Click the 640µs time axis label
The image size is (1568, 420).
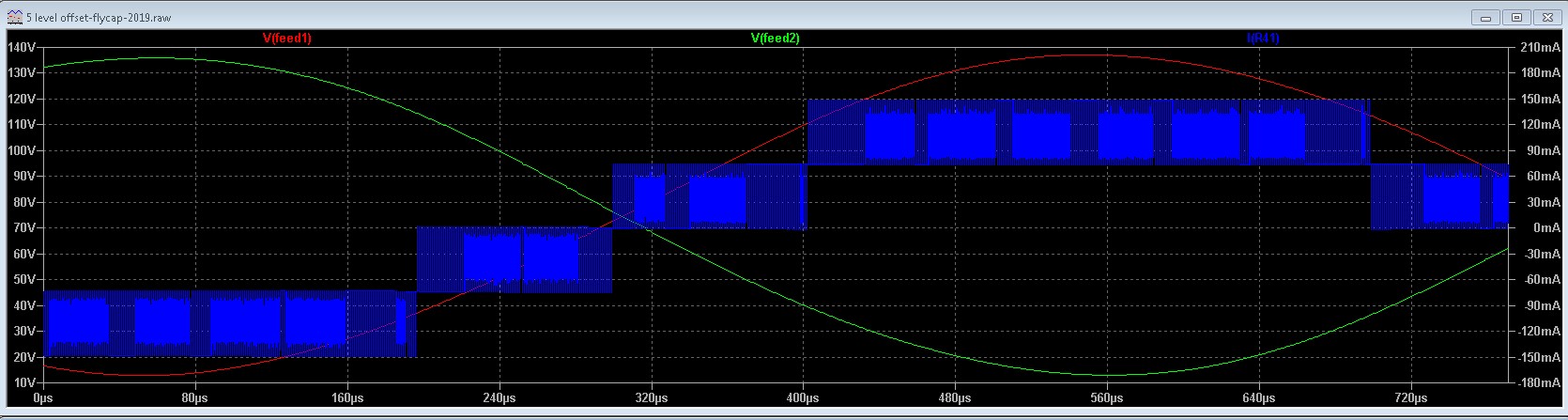(x=1260, y=398)
